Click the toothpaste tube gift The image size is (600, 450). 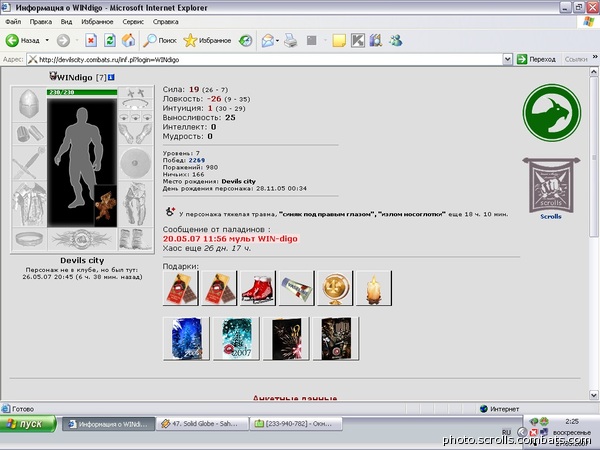point(297,288)
